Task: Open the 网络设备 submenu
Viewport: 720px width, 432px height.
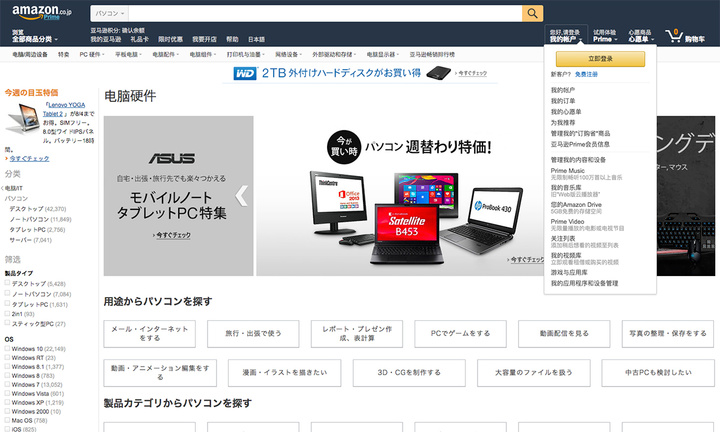Action: (x=288, y=54)
